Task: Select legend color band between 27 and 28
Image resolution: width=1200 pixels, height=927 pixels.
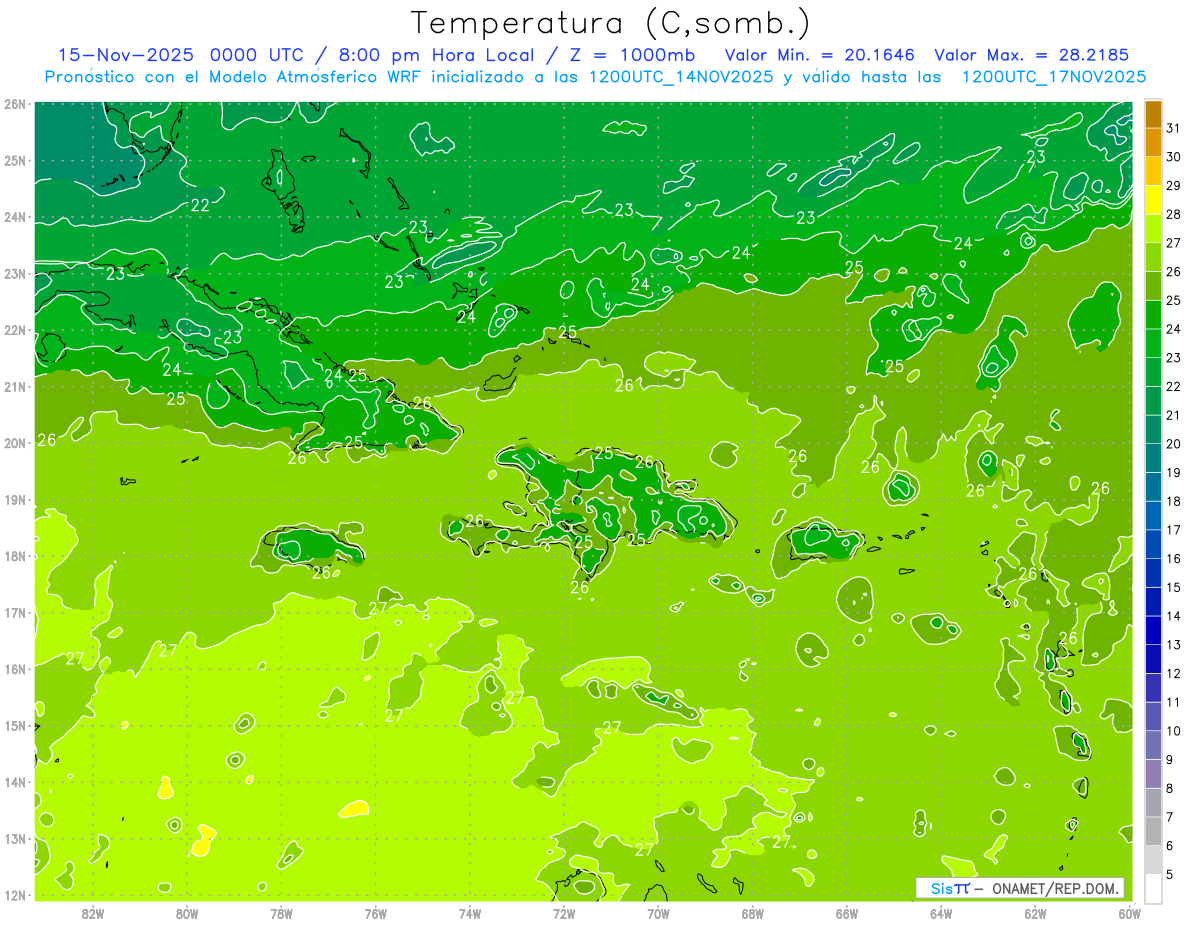Action: (1153, 228)
